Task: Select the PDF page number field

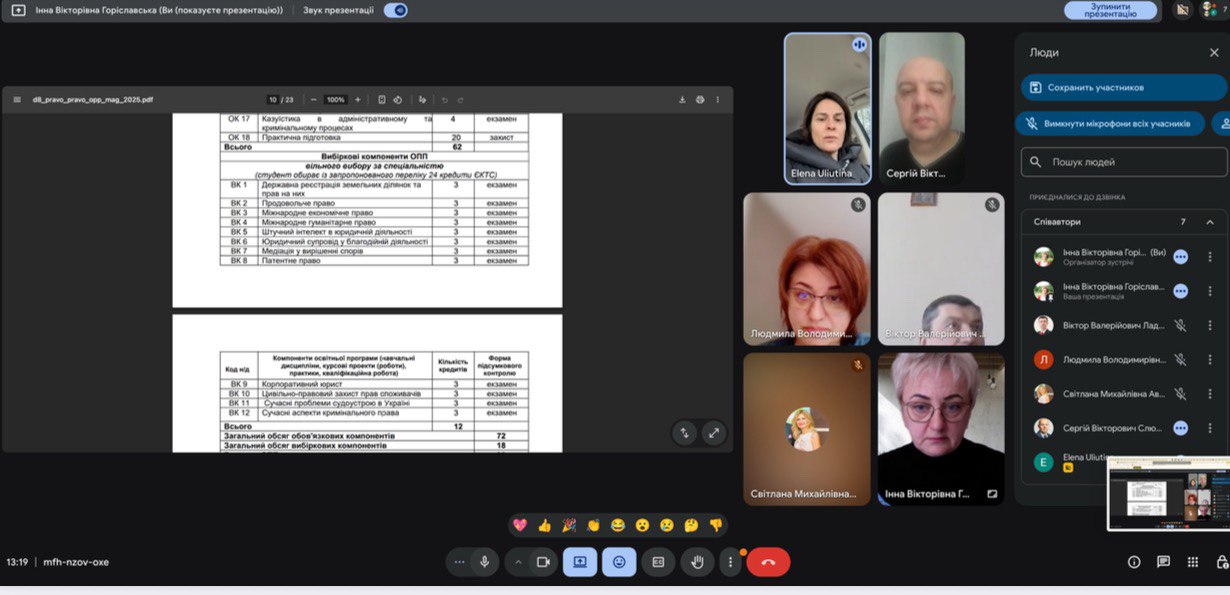Action: (272, 100)
